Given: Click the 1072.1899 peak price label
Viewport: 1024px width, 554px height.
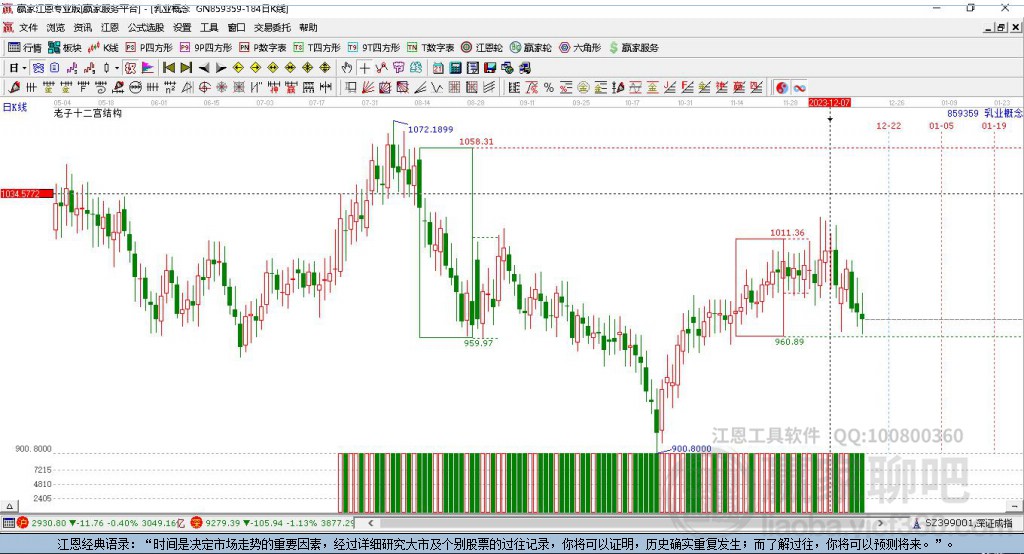Looking at the screenshot, I should pyautogui.click(x=430, y=129).
